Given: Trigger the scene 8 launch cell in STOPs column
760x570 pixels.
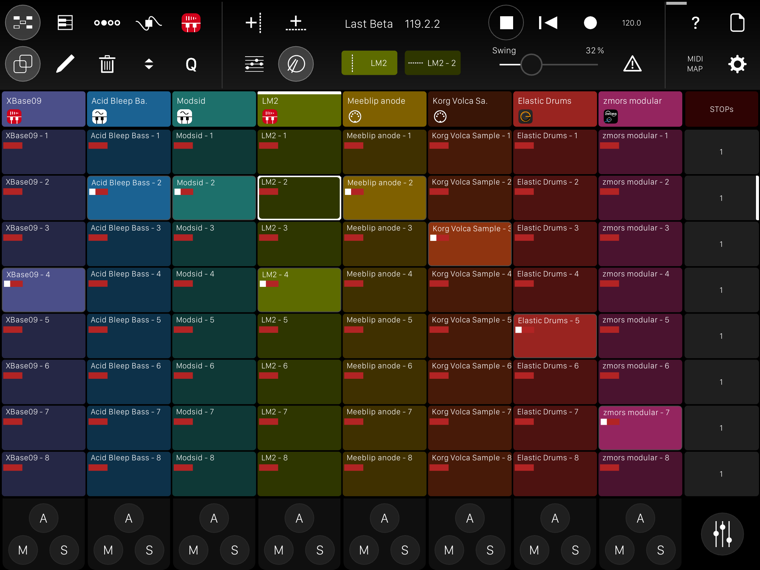Looking at the screenshot, I should (722, 474).
